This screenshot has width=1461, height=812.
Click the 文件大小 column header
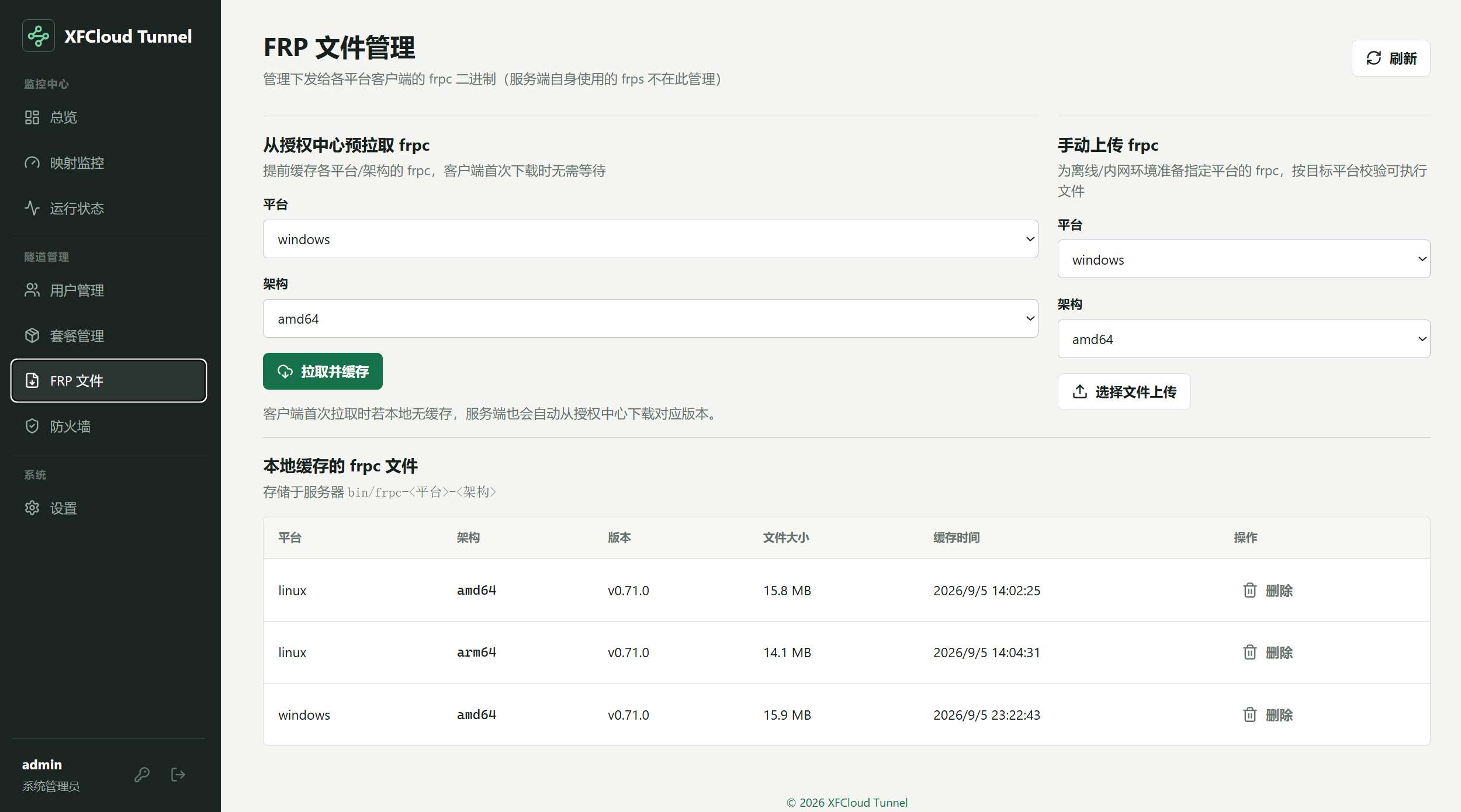point(786,537)
